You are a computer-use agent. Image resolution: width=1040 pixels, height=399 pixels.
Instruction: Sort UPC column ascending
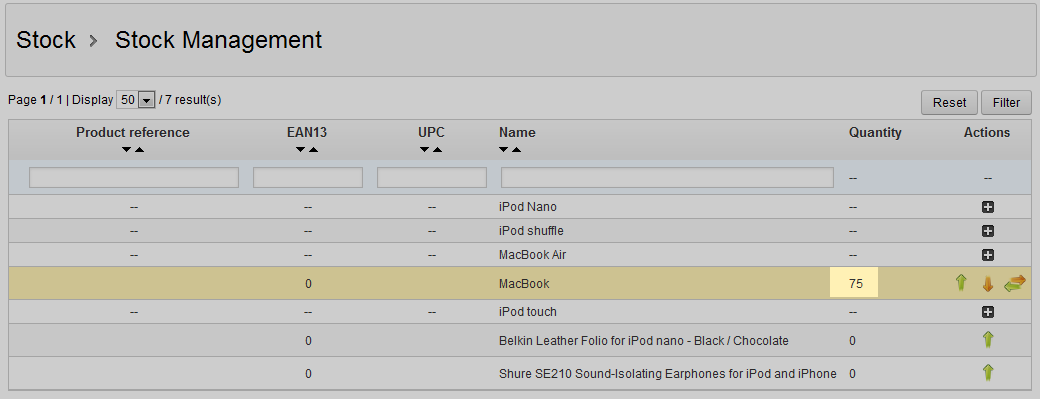[x=437, y=150]
